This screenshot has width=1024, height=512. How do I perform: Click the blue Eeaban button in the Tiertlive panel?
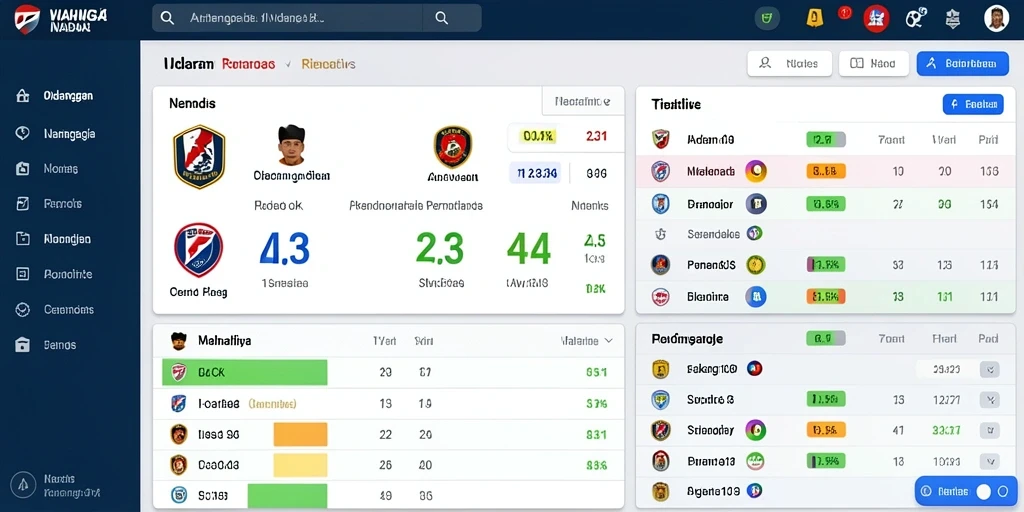point(973,104)
